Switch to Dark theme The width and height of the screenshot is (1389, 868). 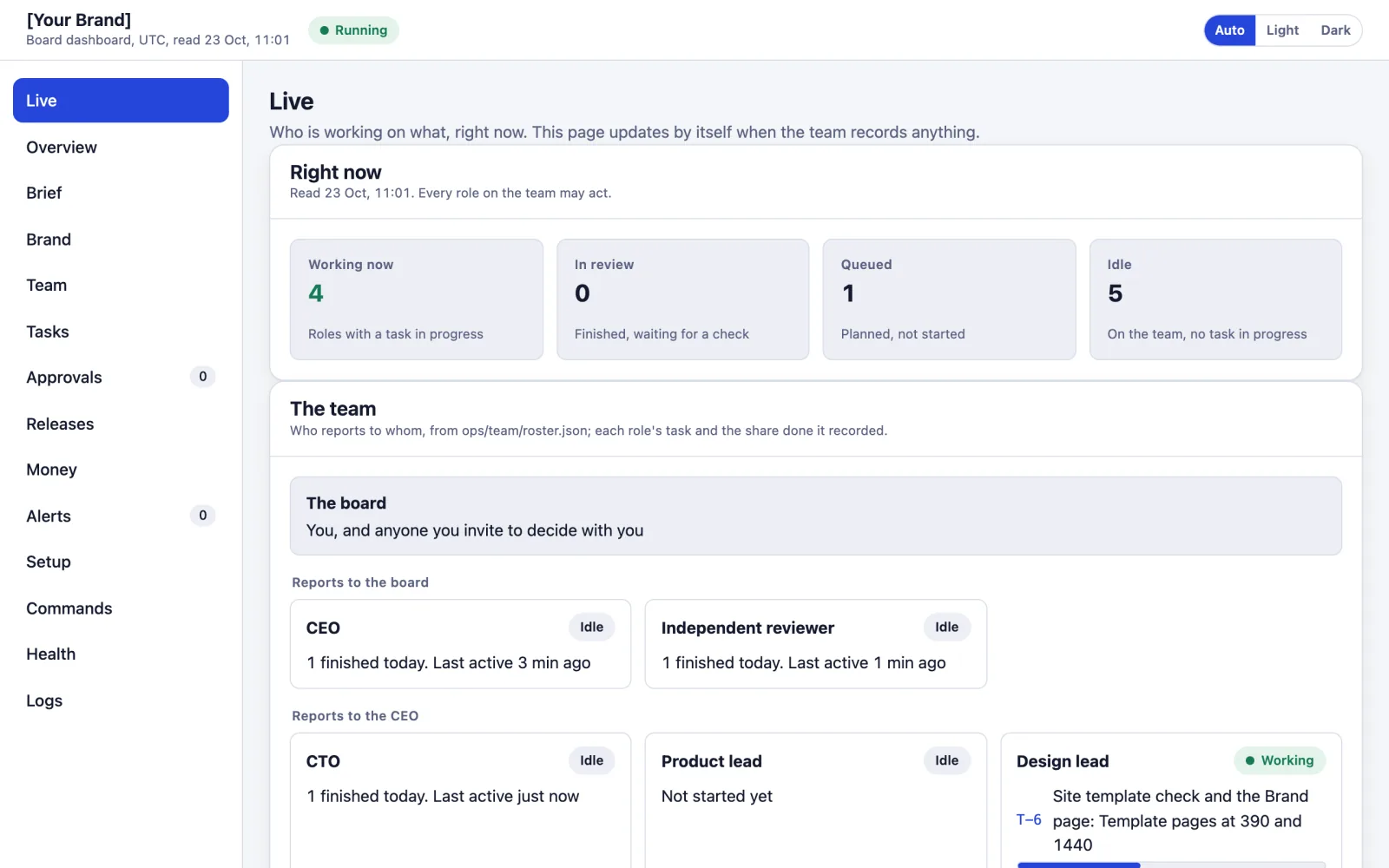(x=1335, y=30)
